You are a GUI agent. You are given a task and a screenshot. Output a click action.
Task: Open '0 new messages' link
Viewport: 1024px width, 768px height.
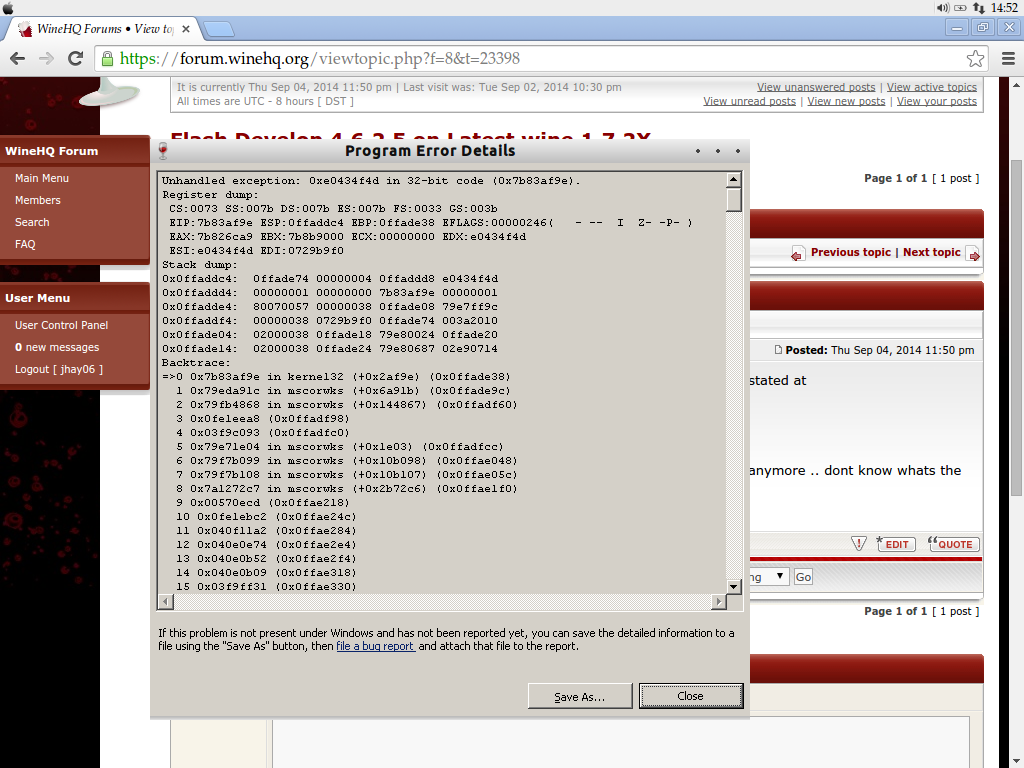point(57,347)
